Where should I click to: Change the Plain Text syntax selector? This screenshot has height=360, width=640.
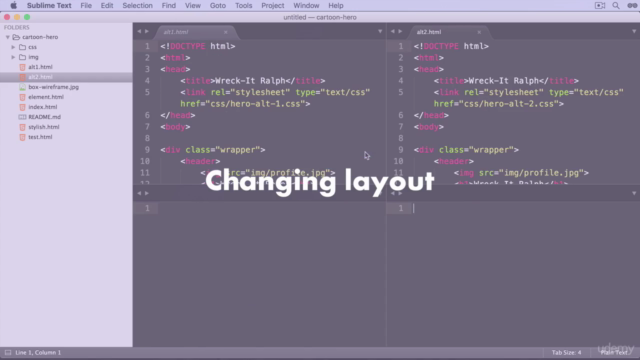[614, 352]
